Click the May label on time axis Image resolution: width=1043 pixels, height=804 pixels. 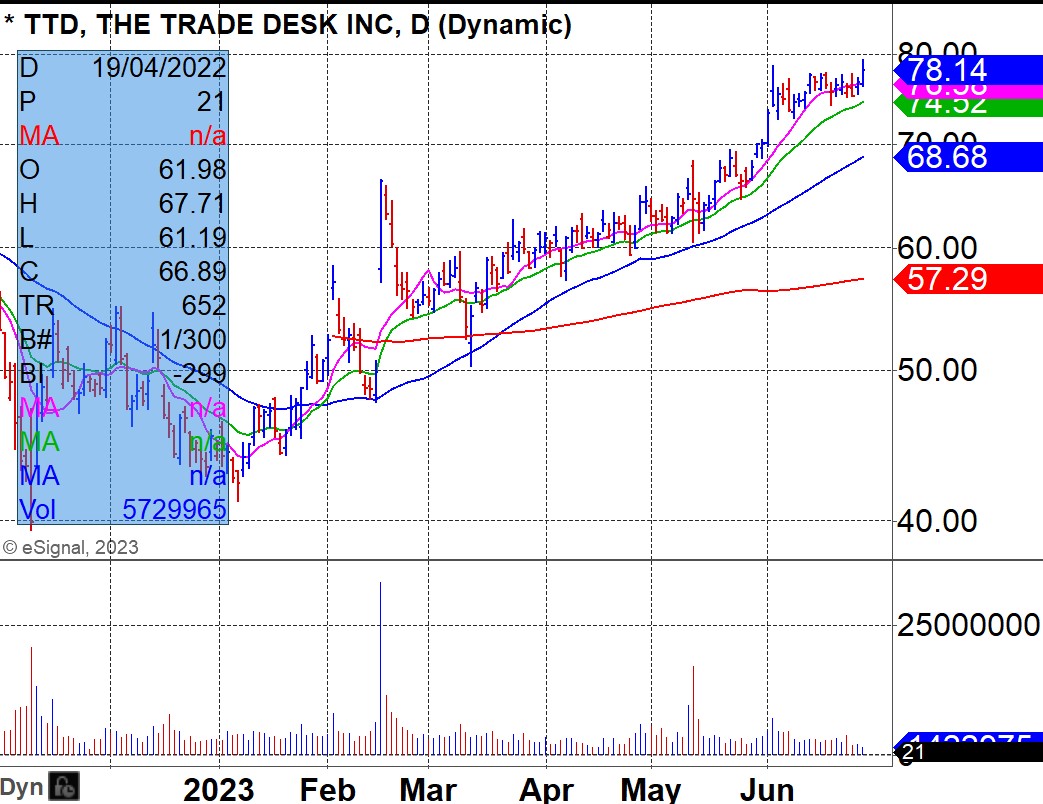[x=651, y=790]
